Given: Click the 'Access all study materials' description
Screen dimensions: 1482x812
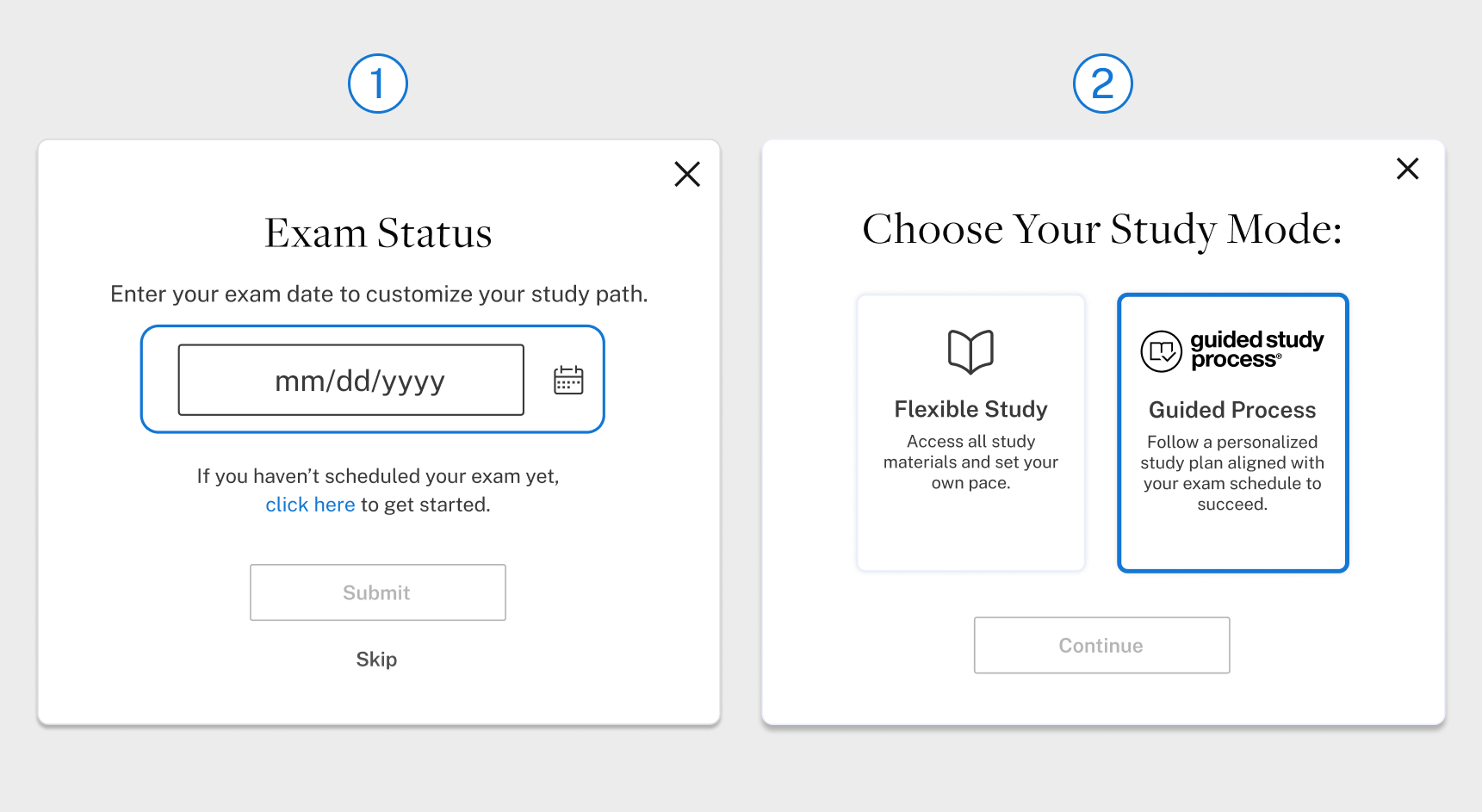Looking at the screenshot, I should pos(970,462).
